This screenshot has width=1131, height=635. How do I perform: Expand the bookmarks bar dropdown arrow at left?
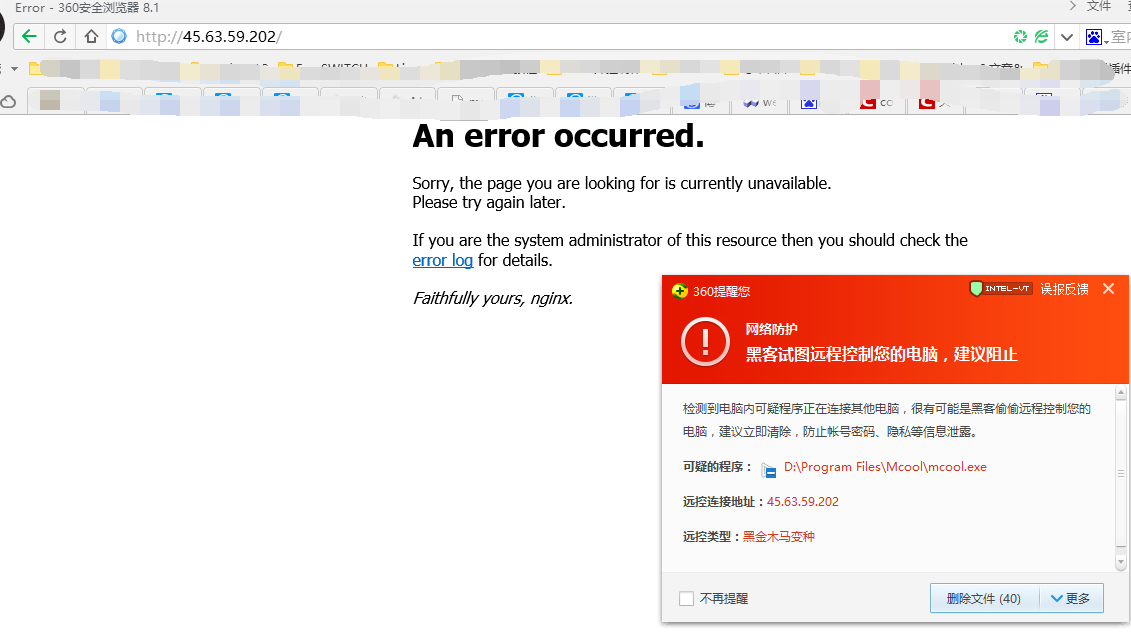point(14,69)
